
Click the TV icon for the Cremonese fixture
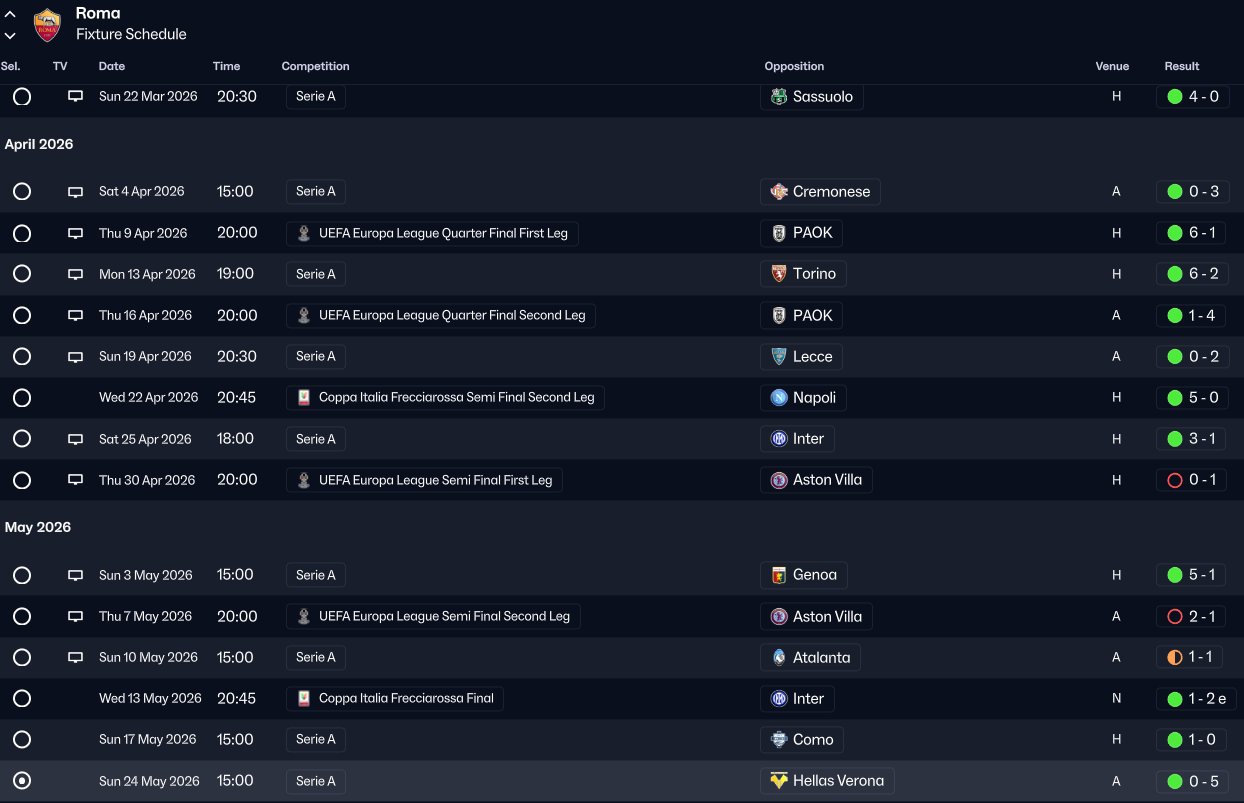coord(75,192)
